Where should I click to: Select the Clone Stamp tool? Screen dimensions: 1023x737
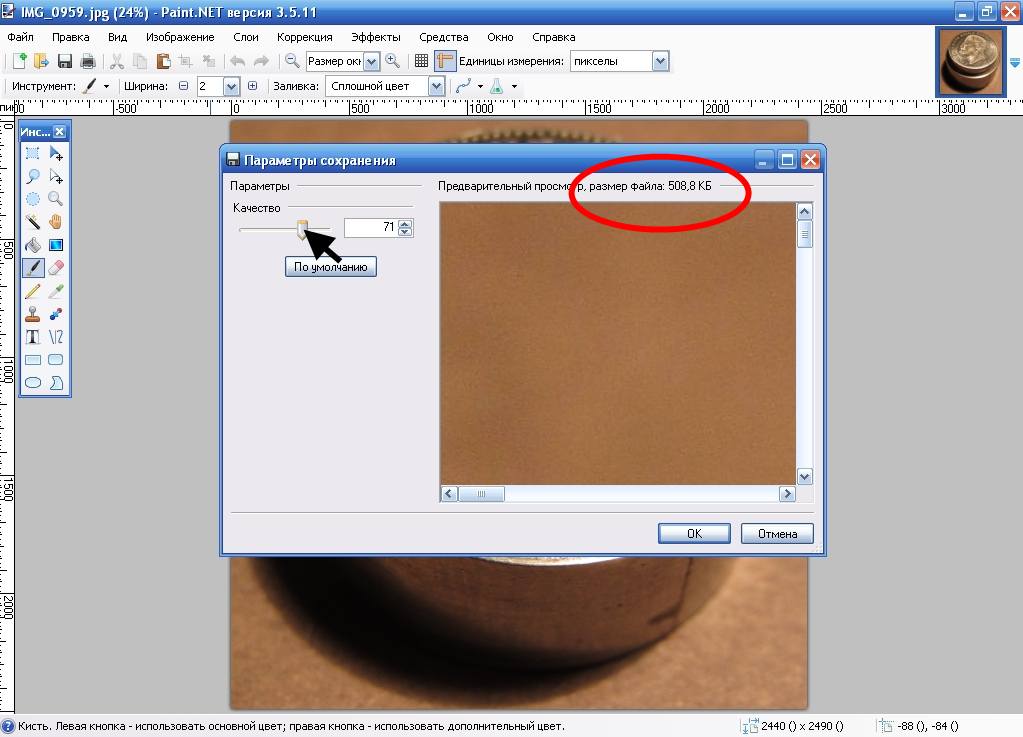(33, 314)
